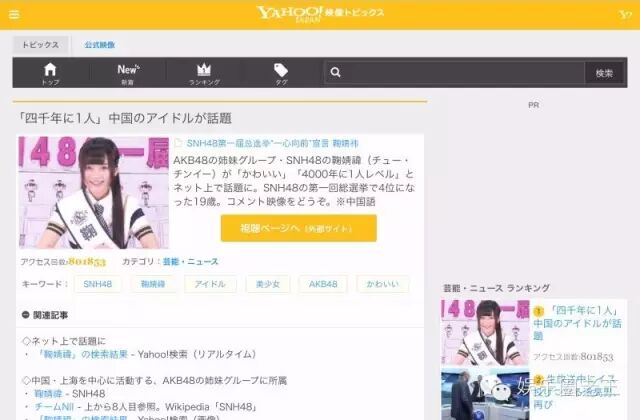Open the SNH48第一届总选举 video title link
Viewport: 640px width, 420px height.
[x=272, y=143]
